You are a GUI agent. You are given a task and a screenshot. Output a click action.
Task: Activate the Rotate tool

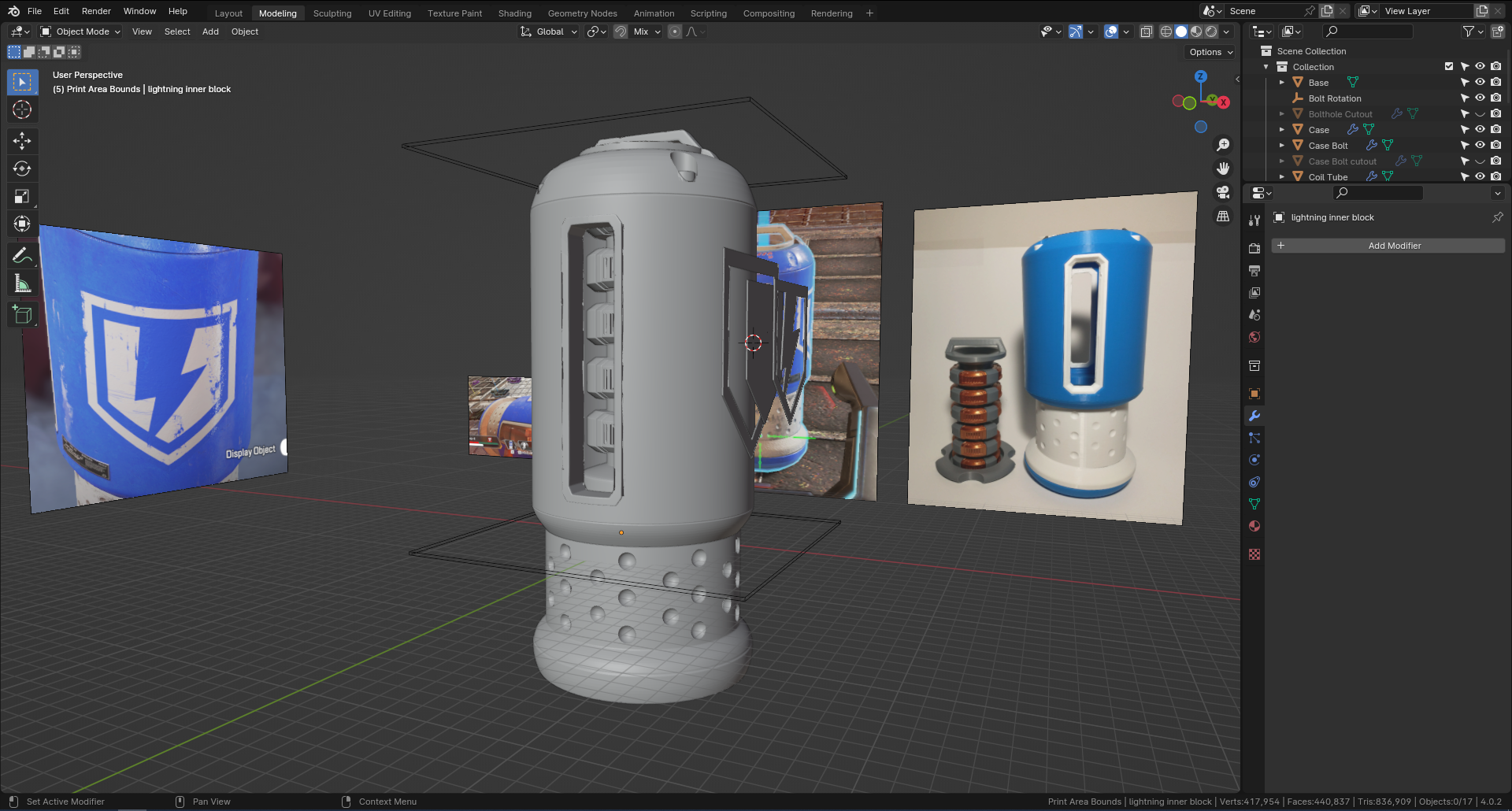[22, 168]
